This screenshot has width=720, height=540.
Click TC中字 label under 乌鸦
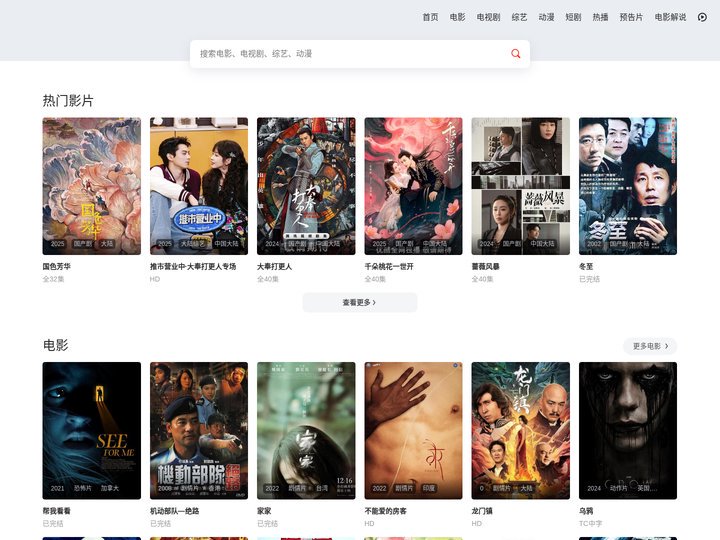591,523
